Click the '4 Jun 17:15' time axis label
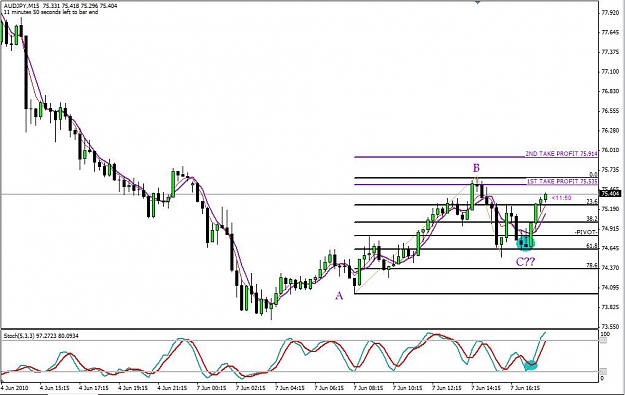 [94, 387]
